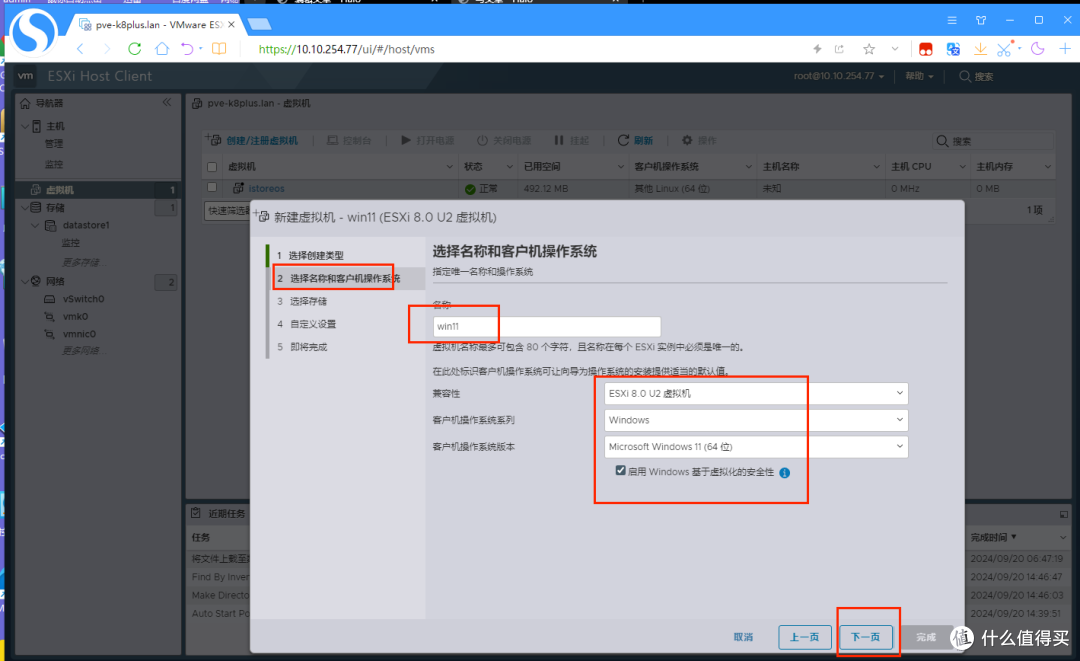
Task: Open browser star favorites dropdown arrow
Action: [x=895, y=49]
